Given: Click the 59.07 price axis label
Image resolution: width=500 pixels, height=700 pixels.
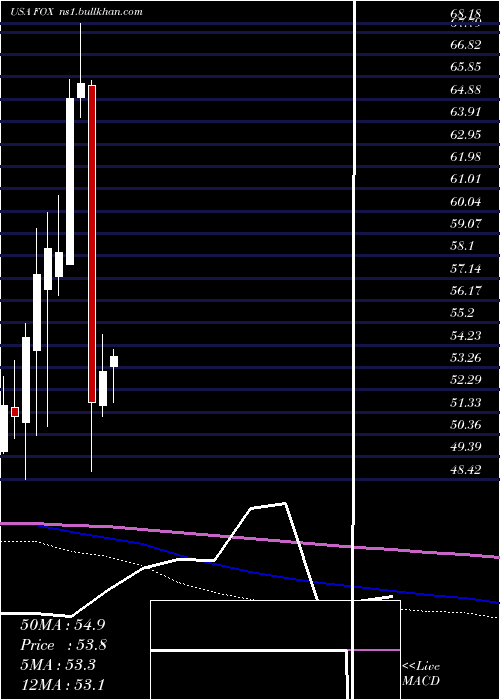Looking at the screenshot, I should tap(466, 224).
